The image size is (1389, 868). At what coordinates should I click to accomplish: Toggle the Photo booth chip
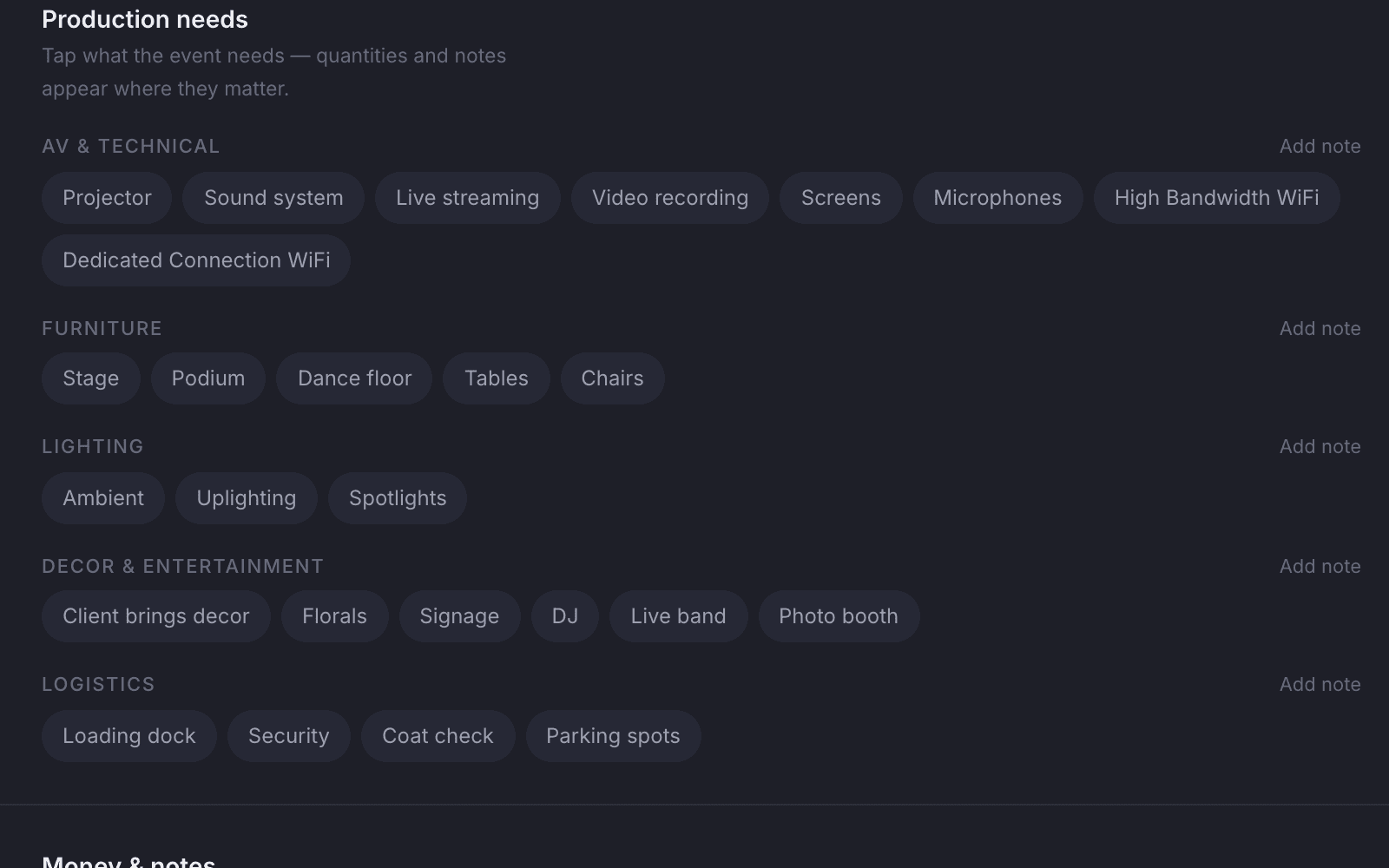839,616
